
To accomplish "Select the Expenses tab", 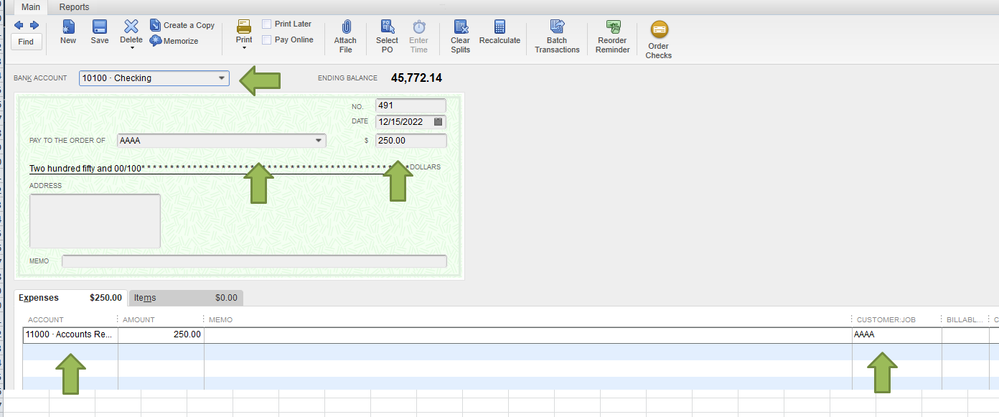I will point(70,297).
